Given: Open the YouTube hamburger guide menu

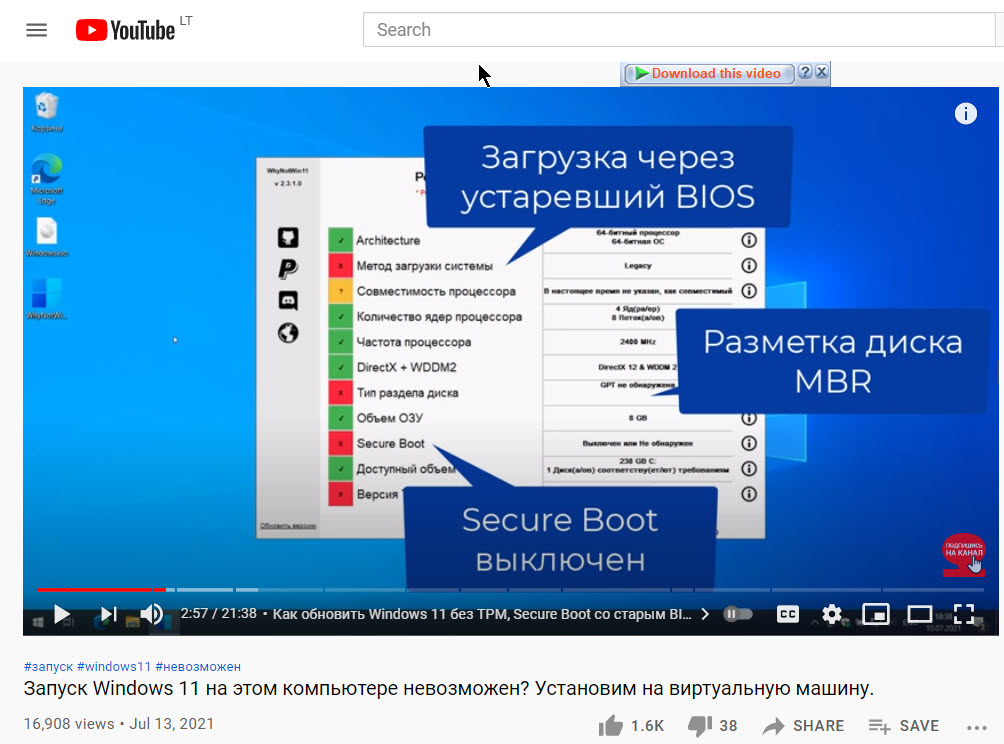Looking at the screenshot, I should coord(37,30).
